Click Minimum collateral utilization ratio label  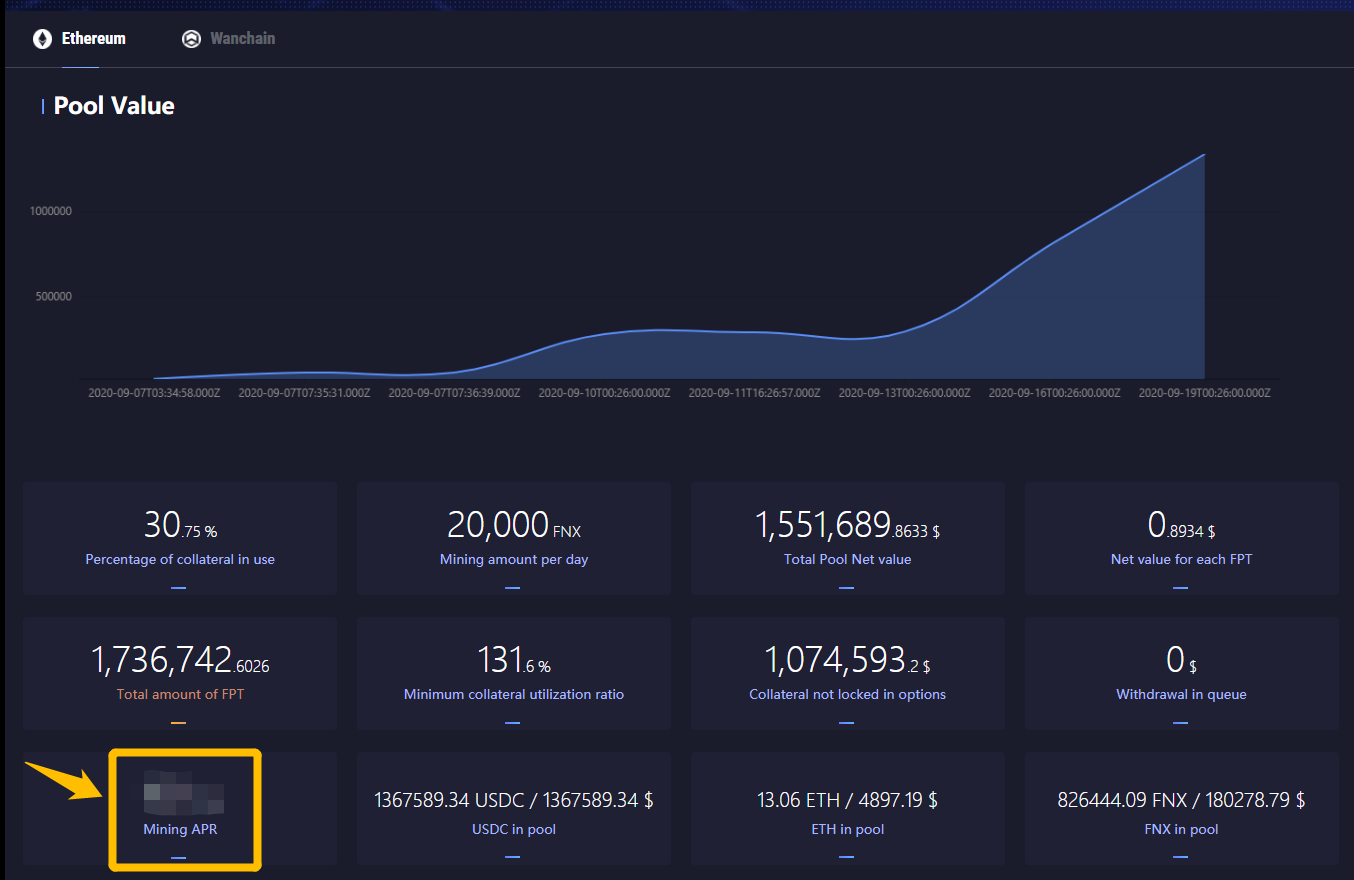514,694
